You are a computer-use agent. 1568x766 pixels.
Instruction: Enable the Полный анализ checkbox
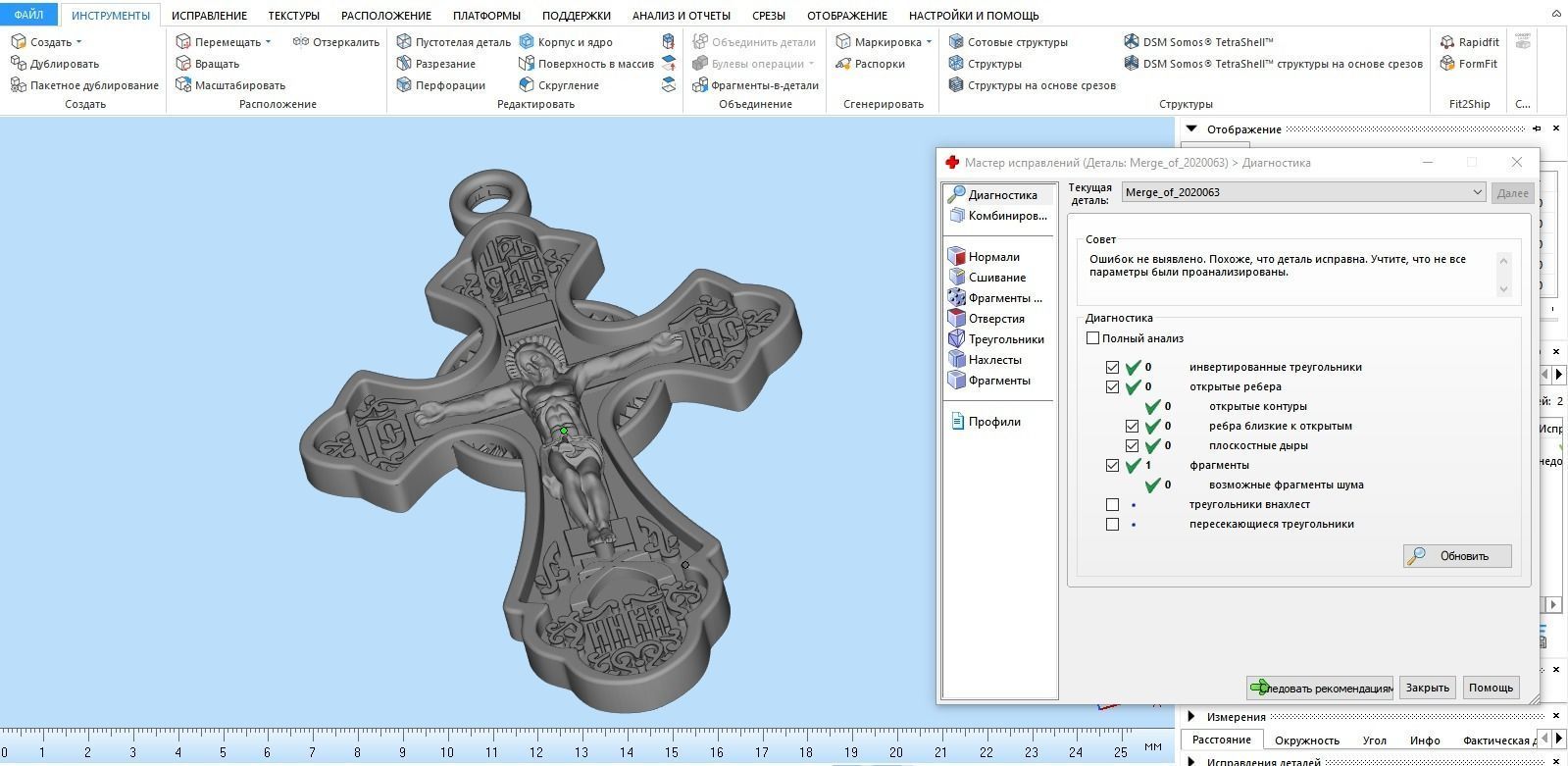tap(1092, 338)
